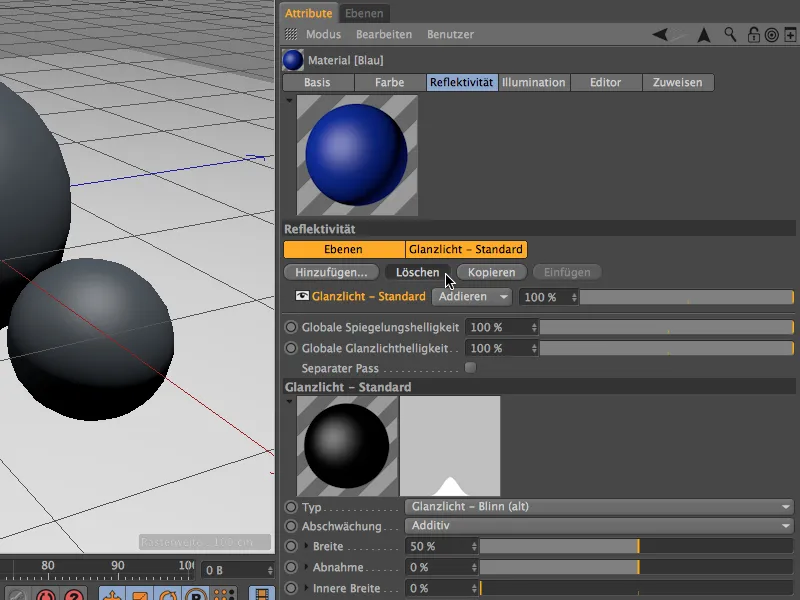The image size is (800, 600).
Task: Click the 0 B frame field stepper
Action: [x=270, y=570]
